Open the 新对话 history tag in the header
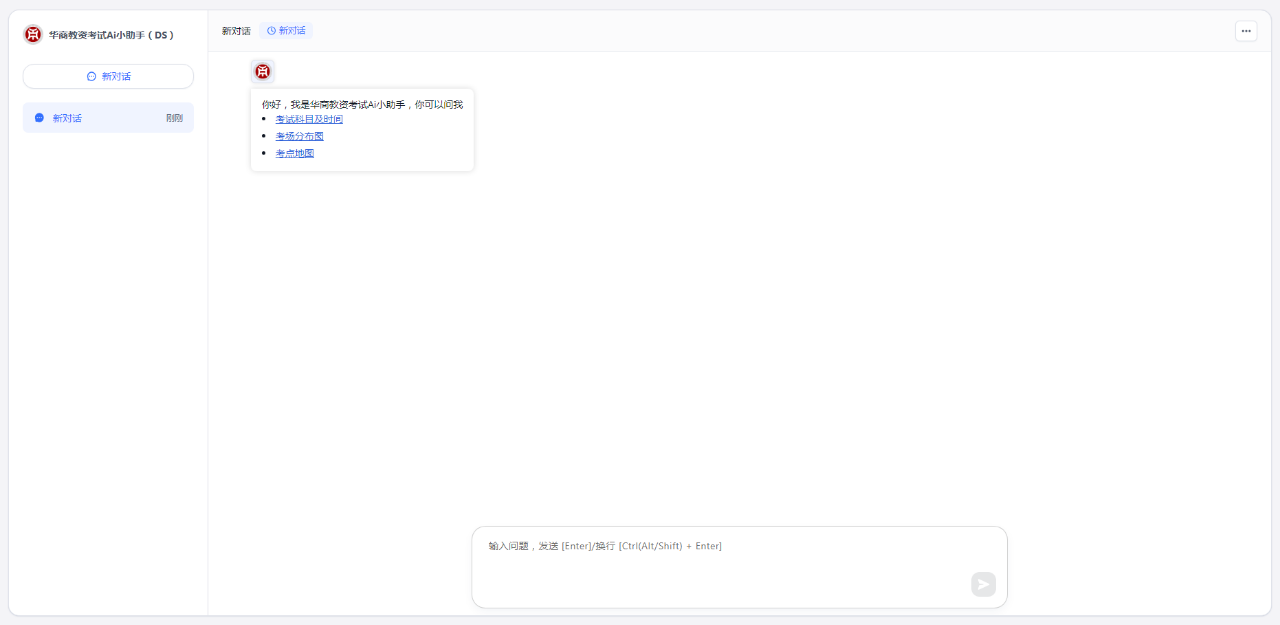This screenshot has width=1280, height=625. coord(286,31)
